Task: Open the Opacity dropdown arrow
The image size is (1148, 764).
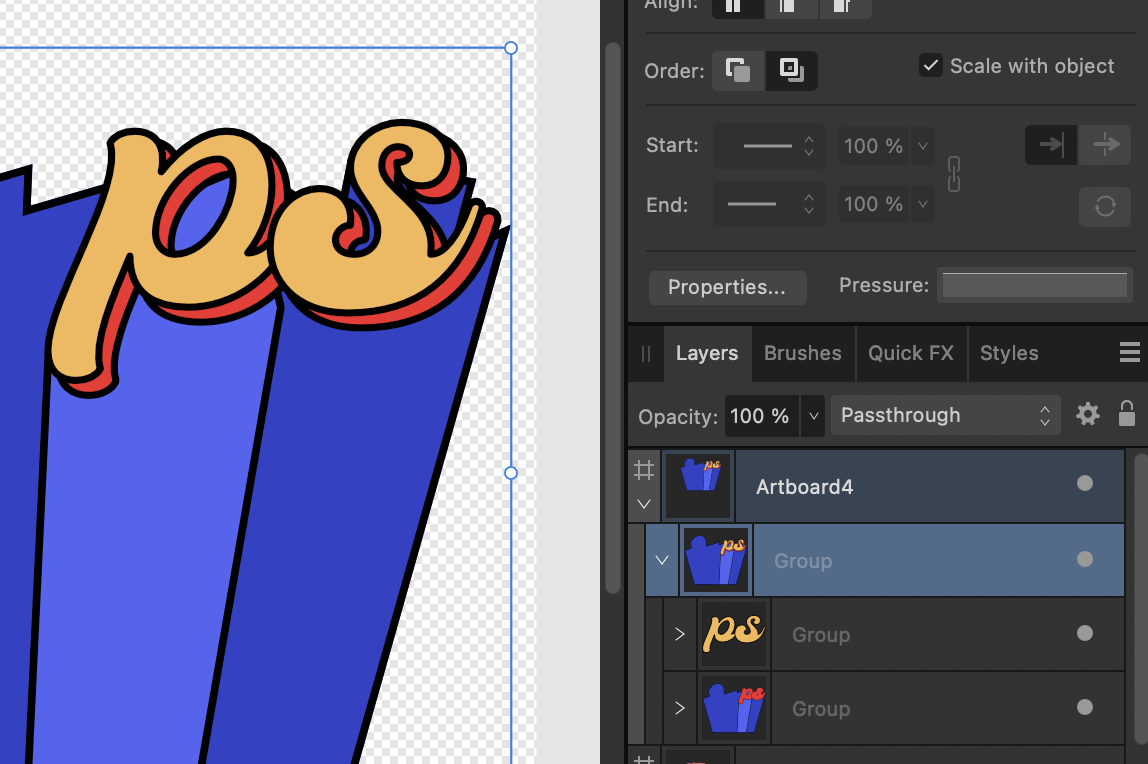Action: tap(813, 416)
